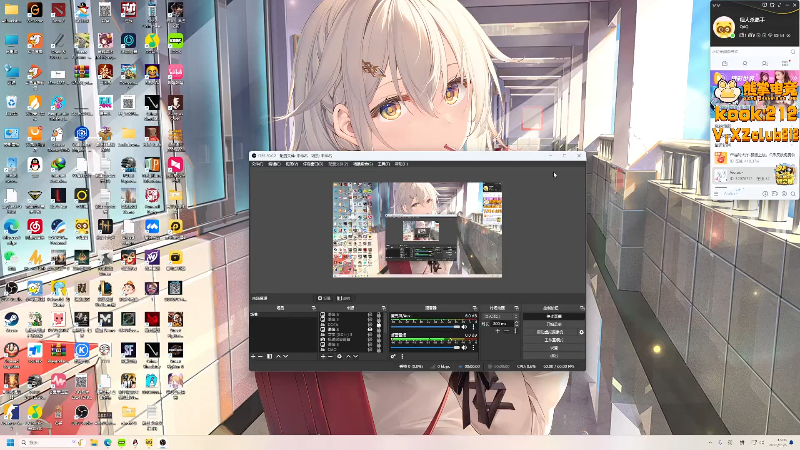Open the audio mixer options kebab menu
800x450 pixels.
point(402,356)
